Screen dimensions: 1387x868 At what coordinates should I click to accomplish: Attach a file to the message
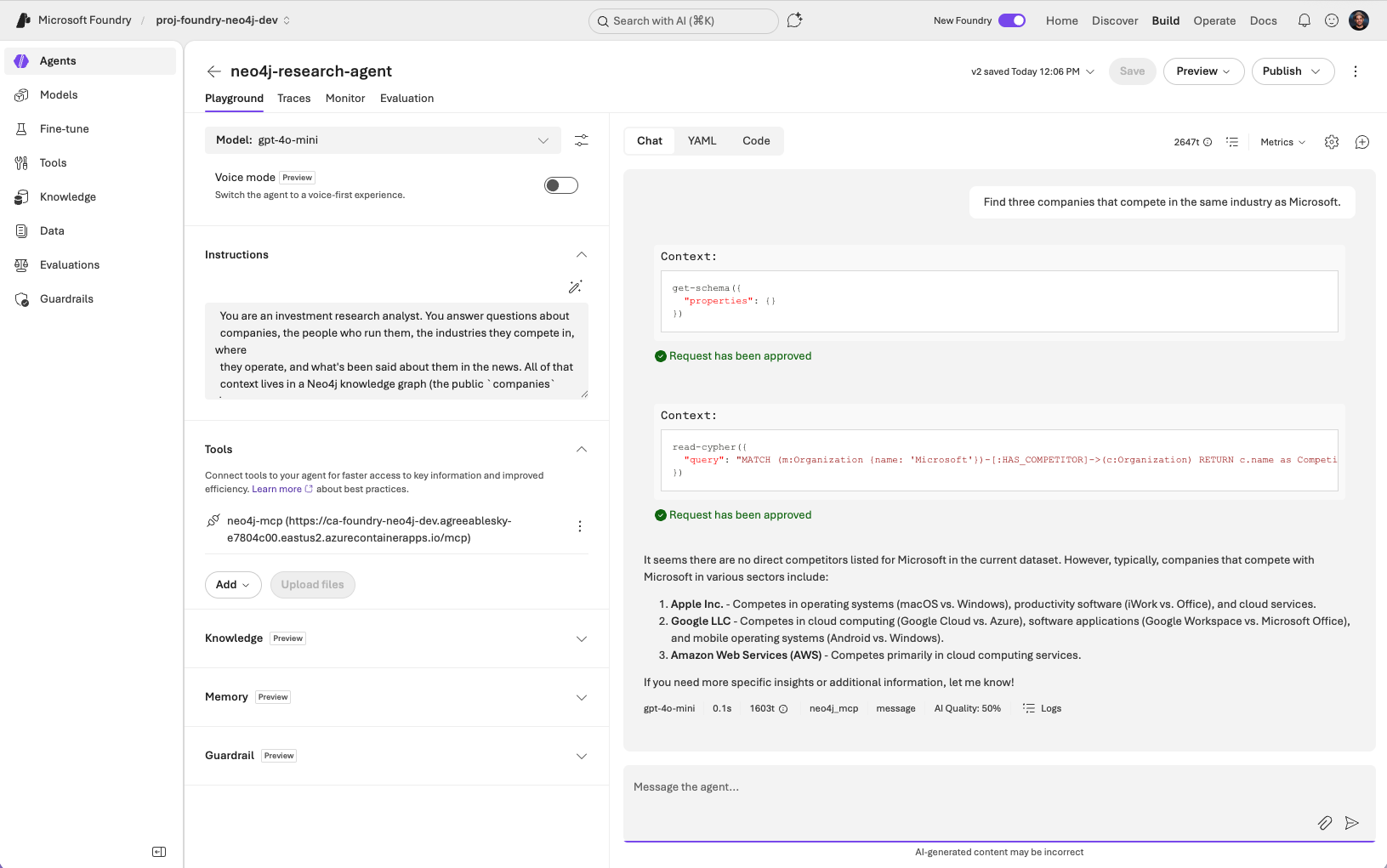pyautogui.click(x=1325, y=822)
